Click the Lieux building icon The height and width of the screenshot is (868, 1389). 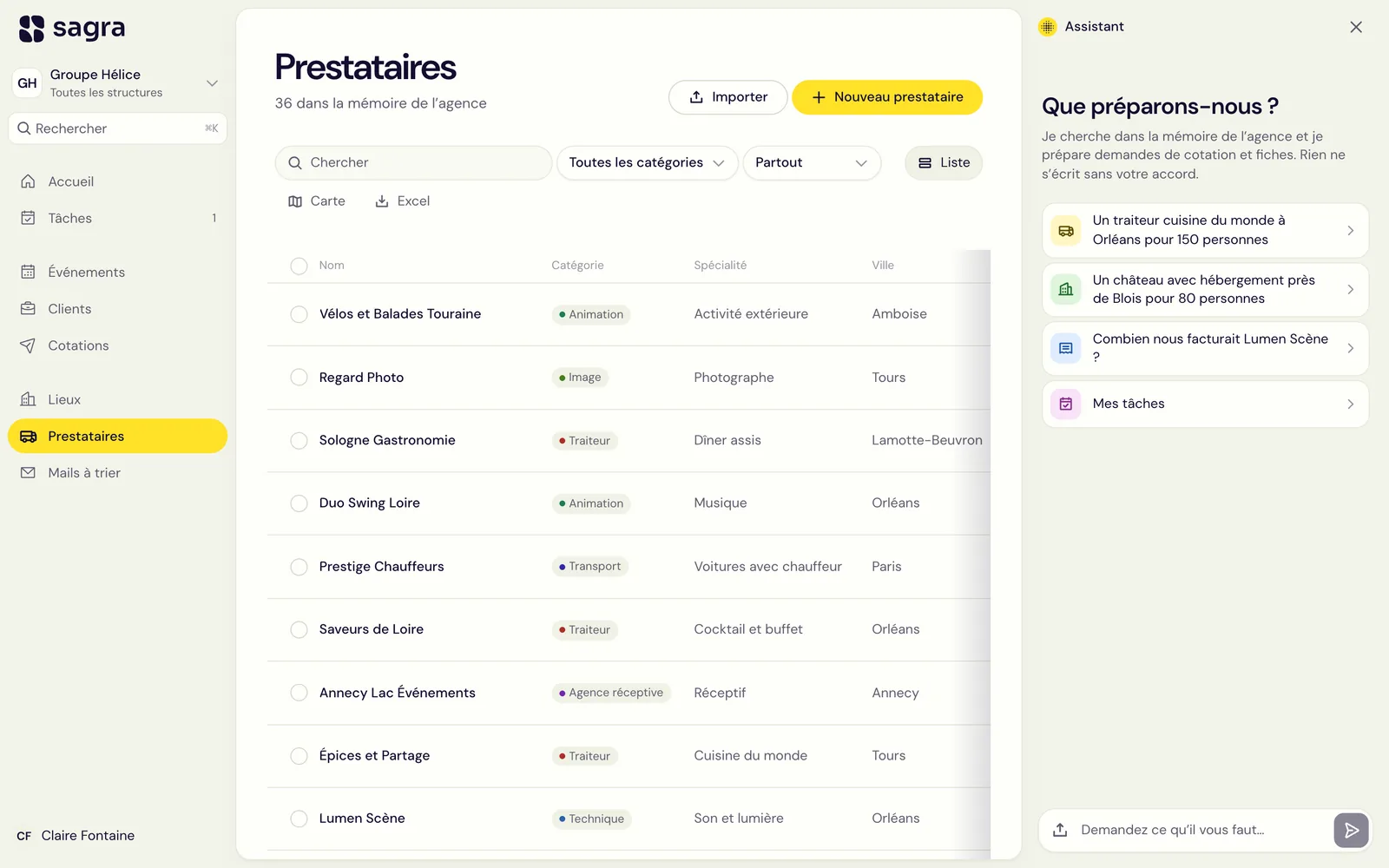28,399
